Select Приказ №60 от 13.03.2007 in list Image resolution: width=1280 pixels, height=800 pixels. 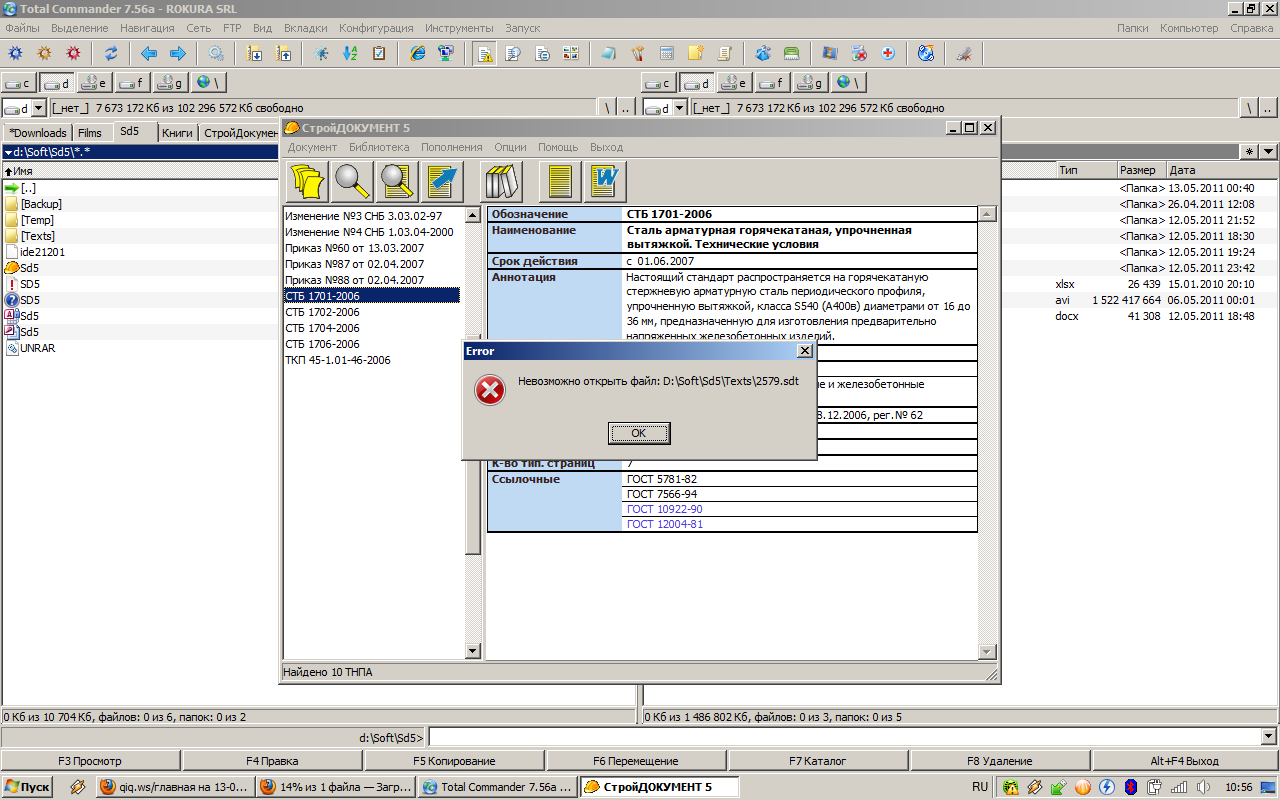point(355,248)
